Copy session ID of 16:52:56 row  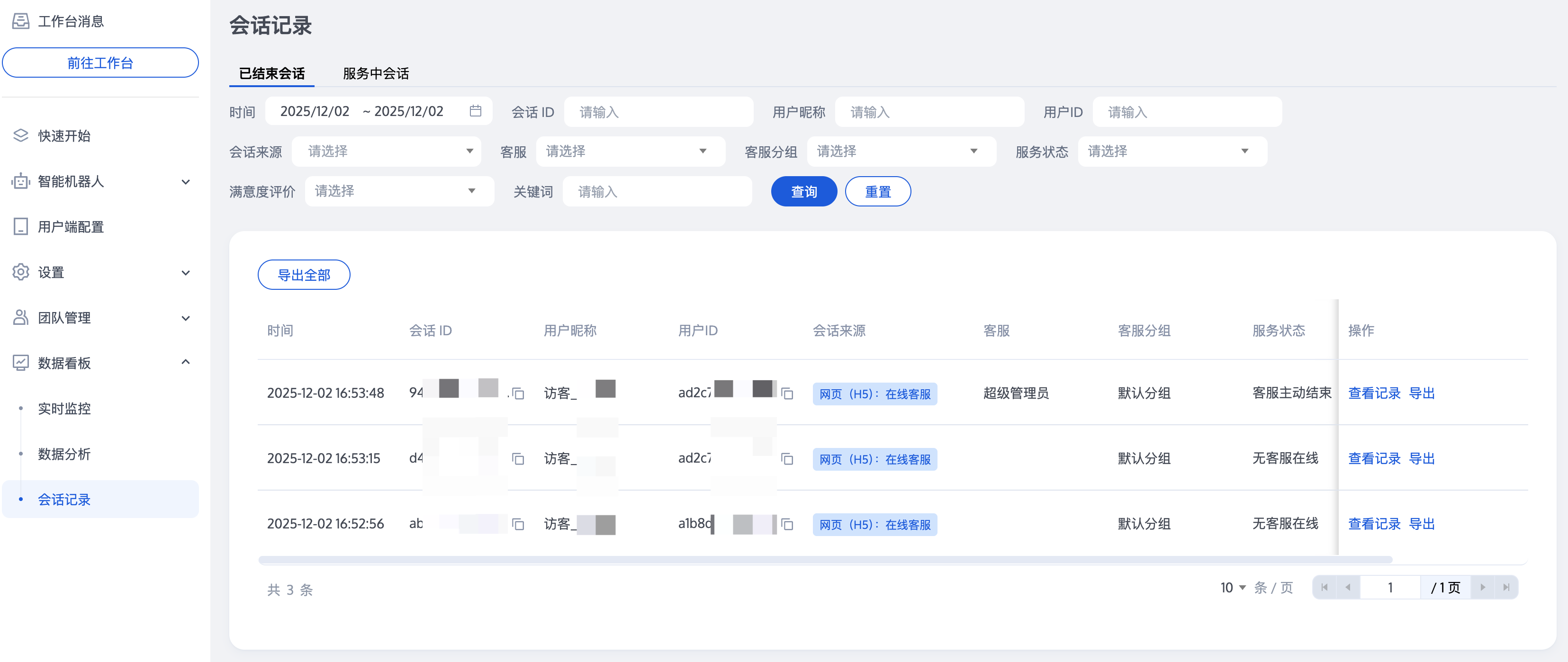(518, 524)
